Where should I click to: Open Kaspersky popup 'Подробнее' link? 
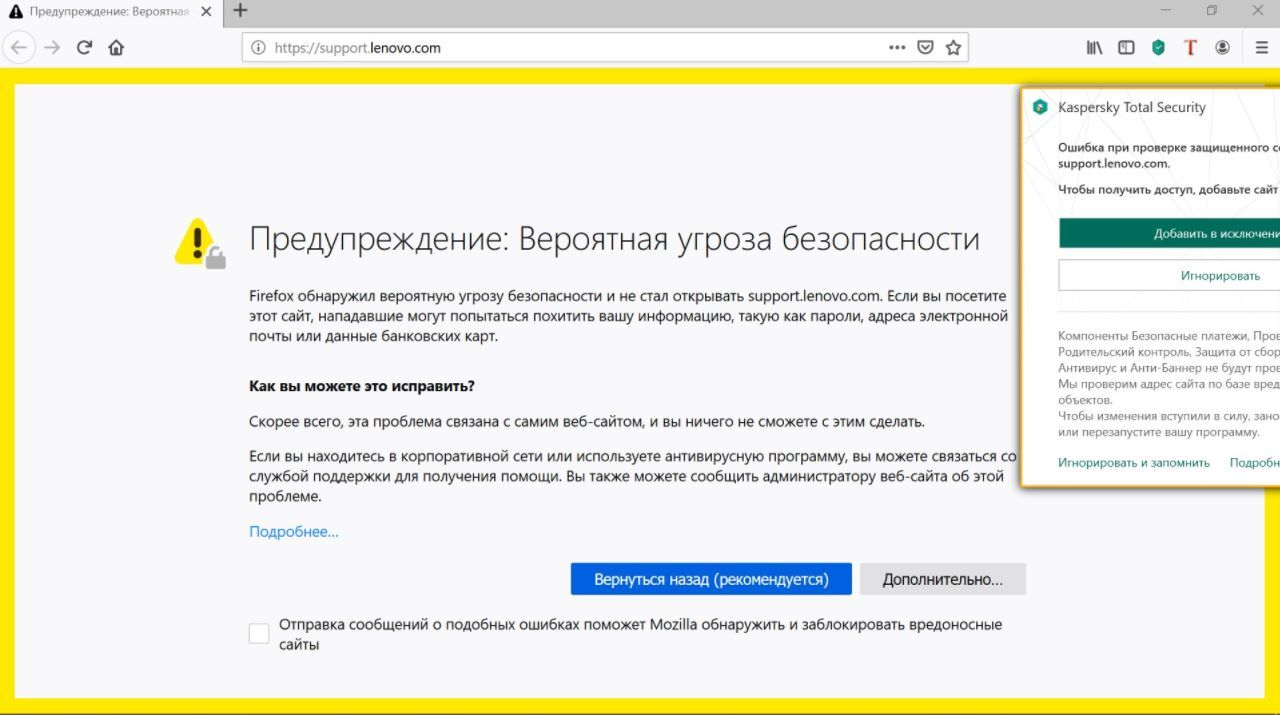[x=1254, y=462]
